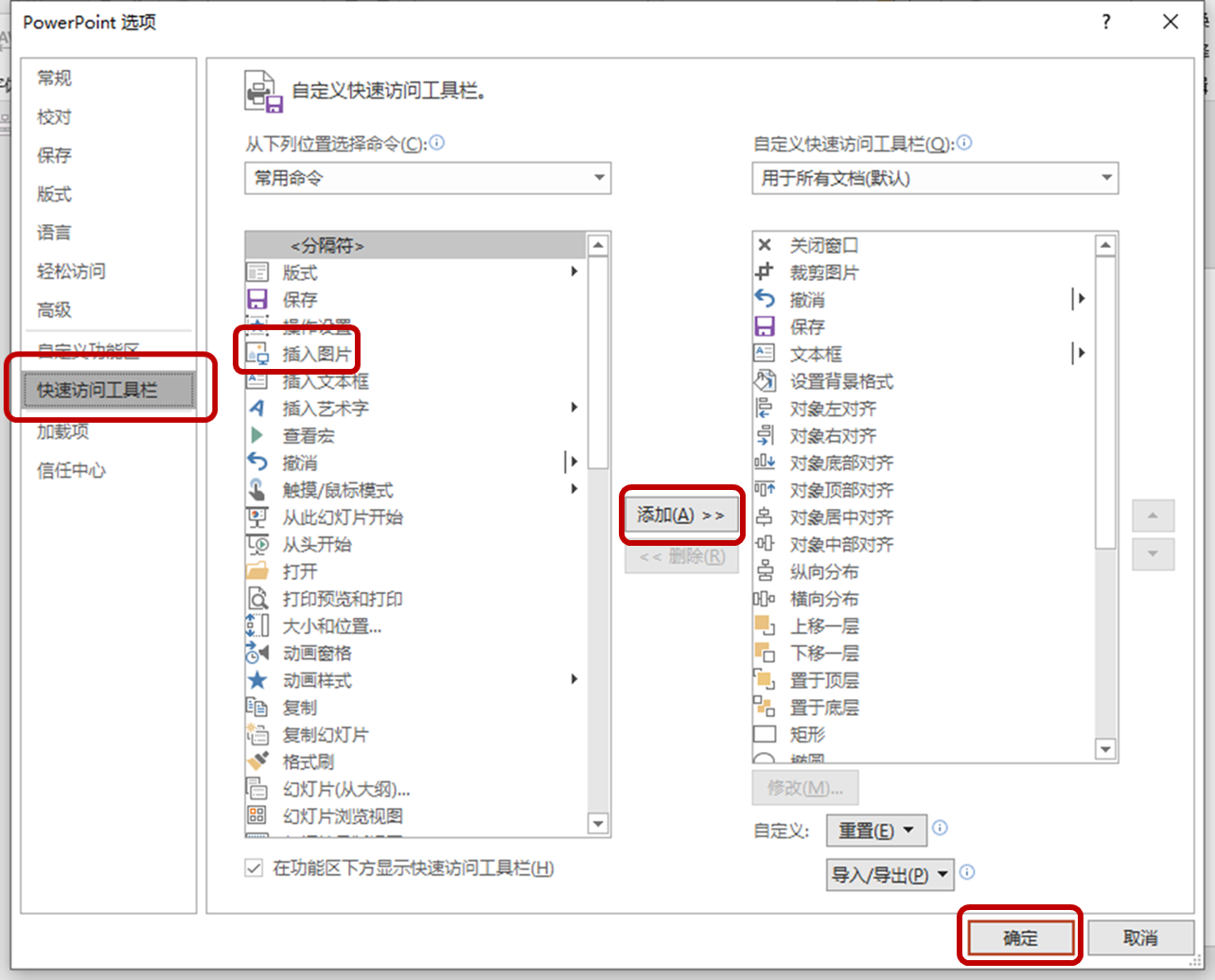This screenshot has height=980, width=1215.
Task: Open the 轻松访问 options category
Action: 71,271
